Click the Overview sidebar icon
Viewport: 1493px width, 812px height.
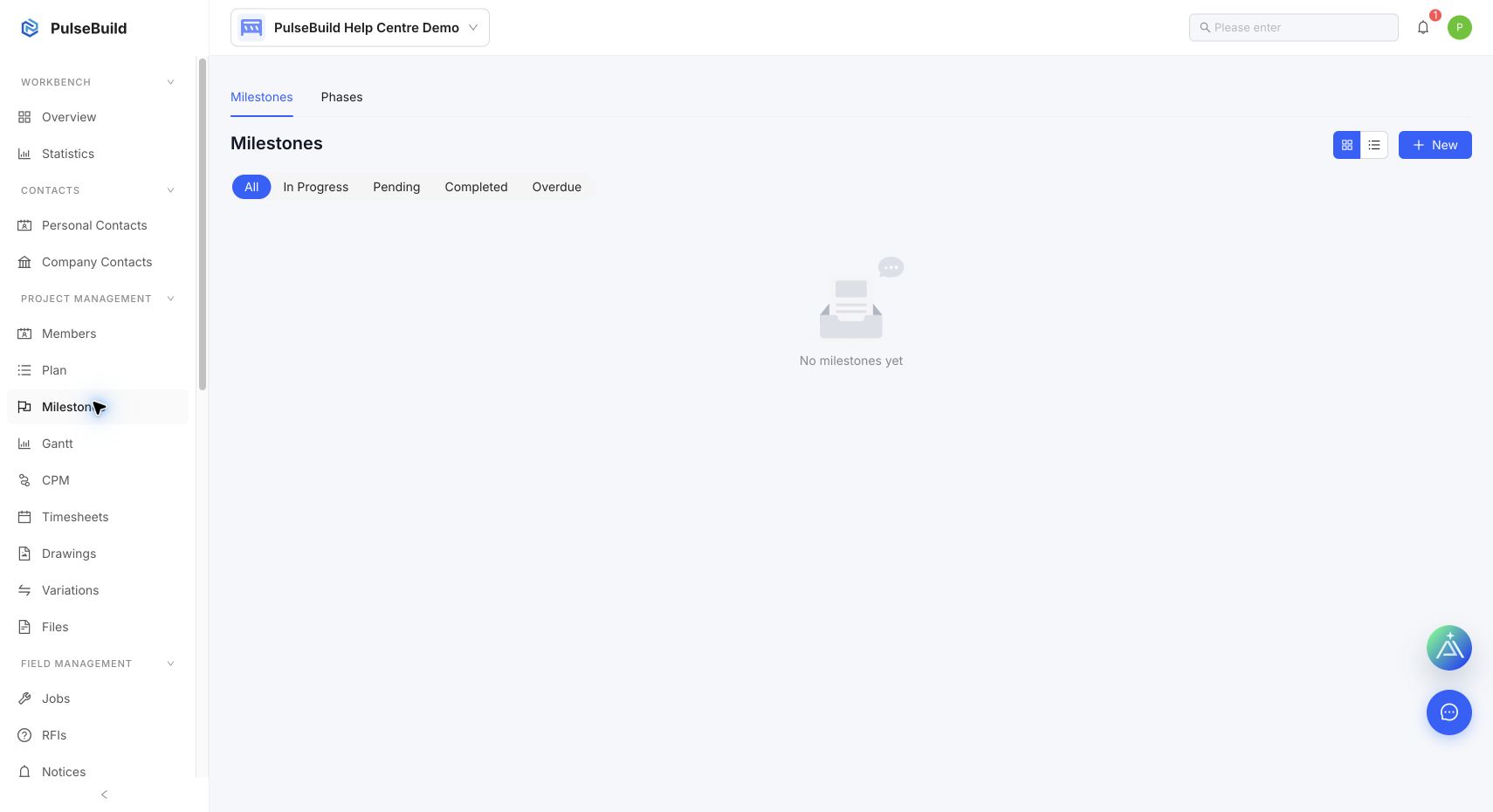tap(24, 117)
